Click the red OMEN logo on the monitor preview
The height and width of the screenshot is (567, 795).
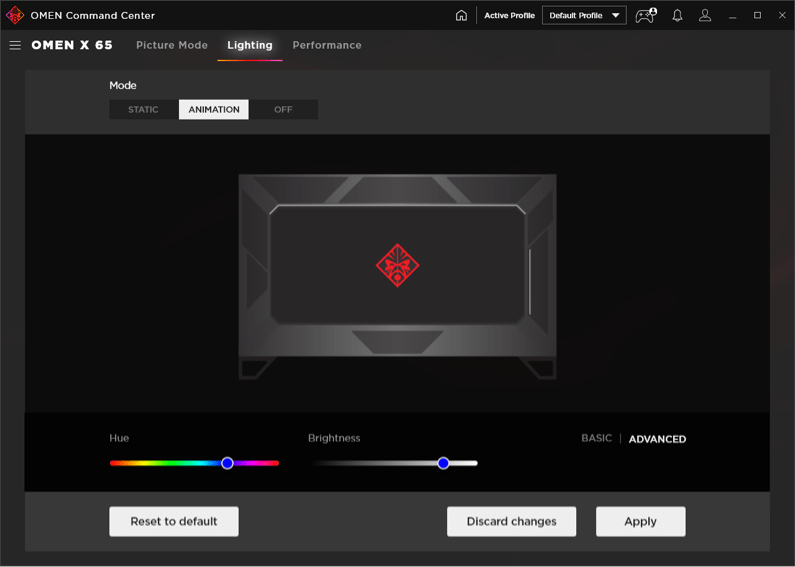397,265
